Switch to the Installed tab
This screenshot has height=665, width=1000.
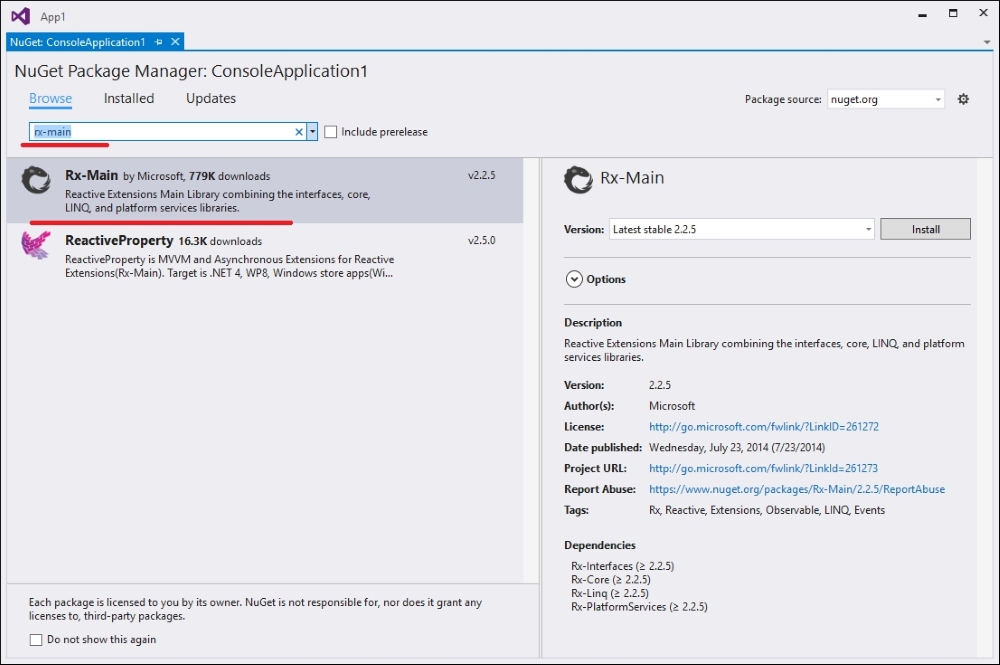129,99
